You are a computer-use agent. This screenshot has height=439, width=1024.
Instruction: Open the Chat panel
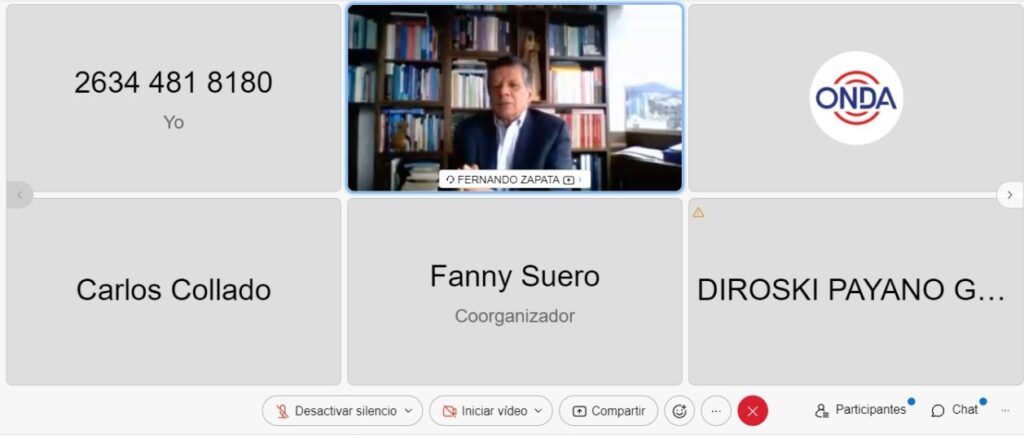click(955, 410)
